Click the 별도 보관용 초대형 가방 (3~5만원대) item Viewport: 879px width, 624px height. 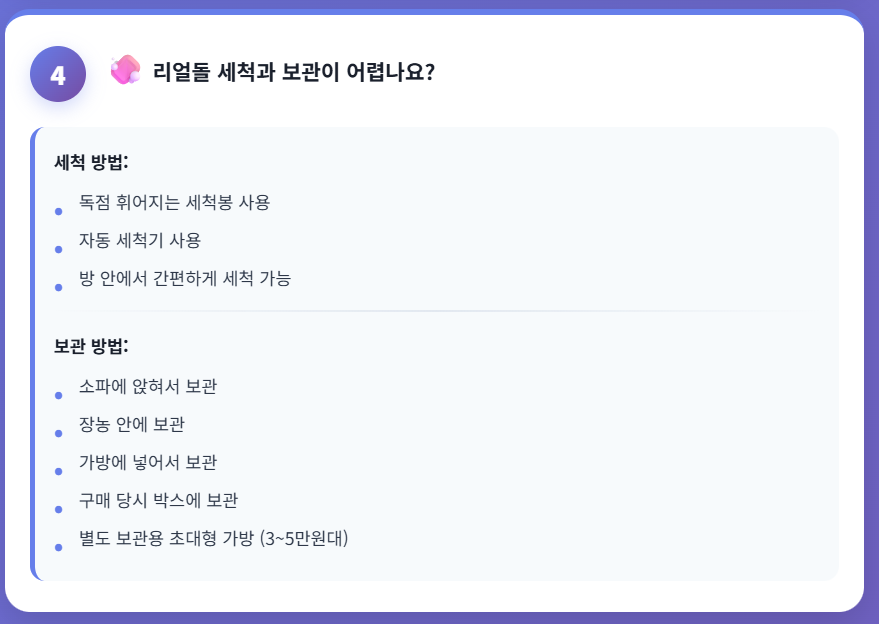click(213, 538)
